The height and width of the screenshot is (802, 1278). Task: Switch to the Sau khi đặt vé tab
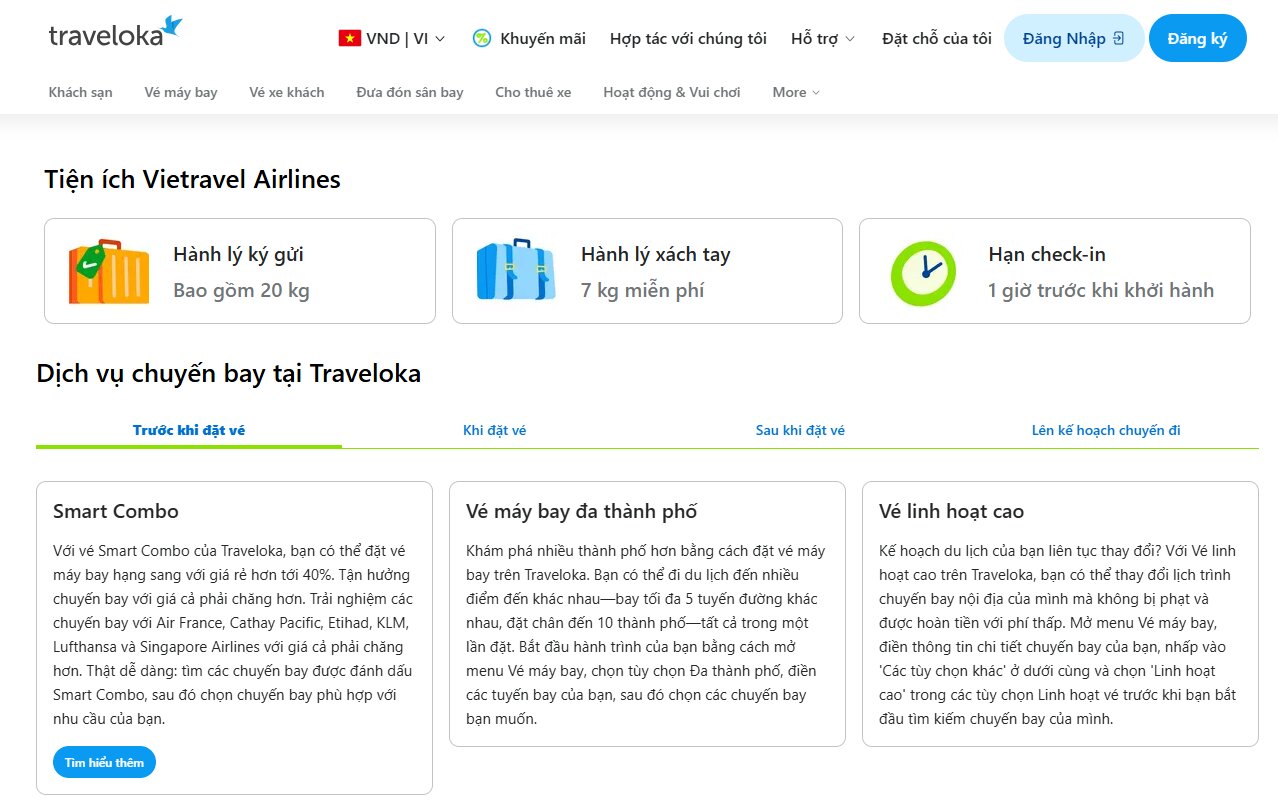tap(800, 430)
